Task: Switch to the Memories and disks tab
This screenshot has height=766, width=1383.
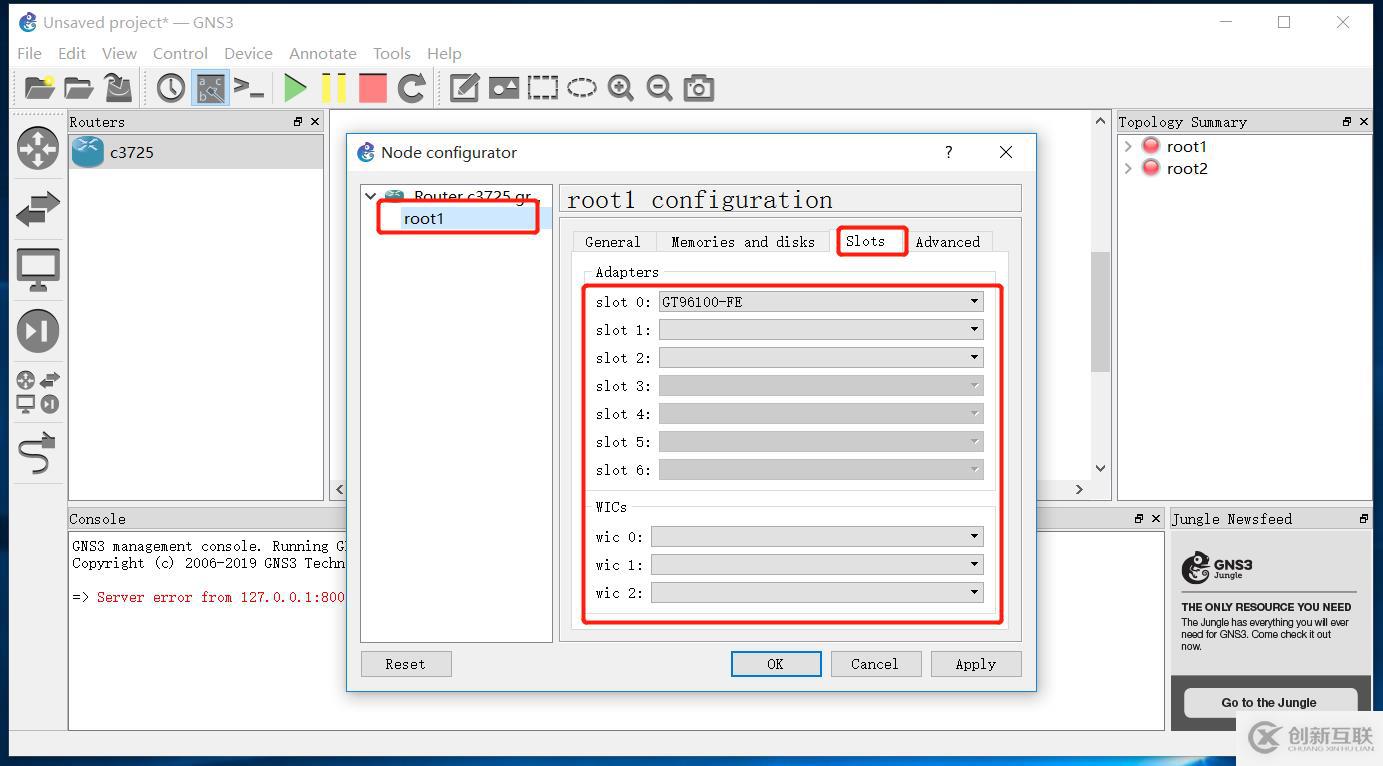Action: (x=743, y=242)
